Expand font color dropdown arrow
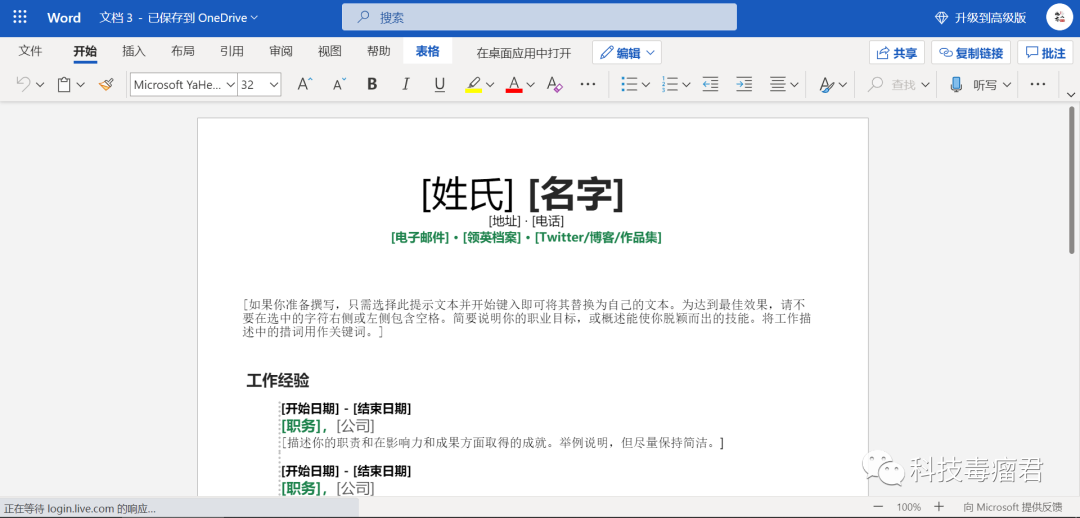Image resolution: width=1080 pixels, height=518 pixels. pos(530,85)
